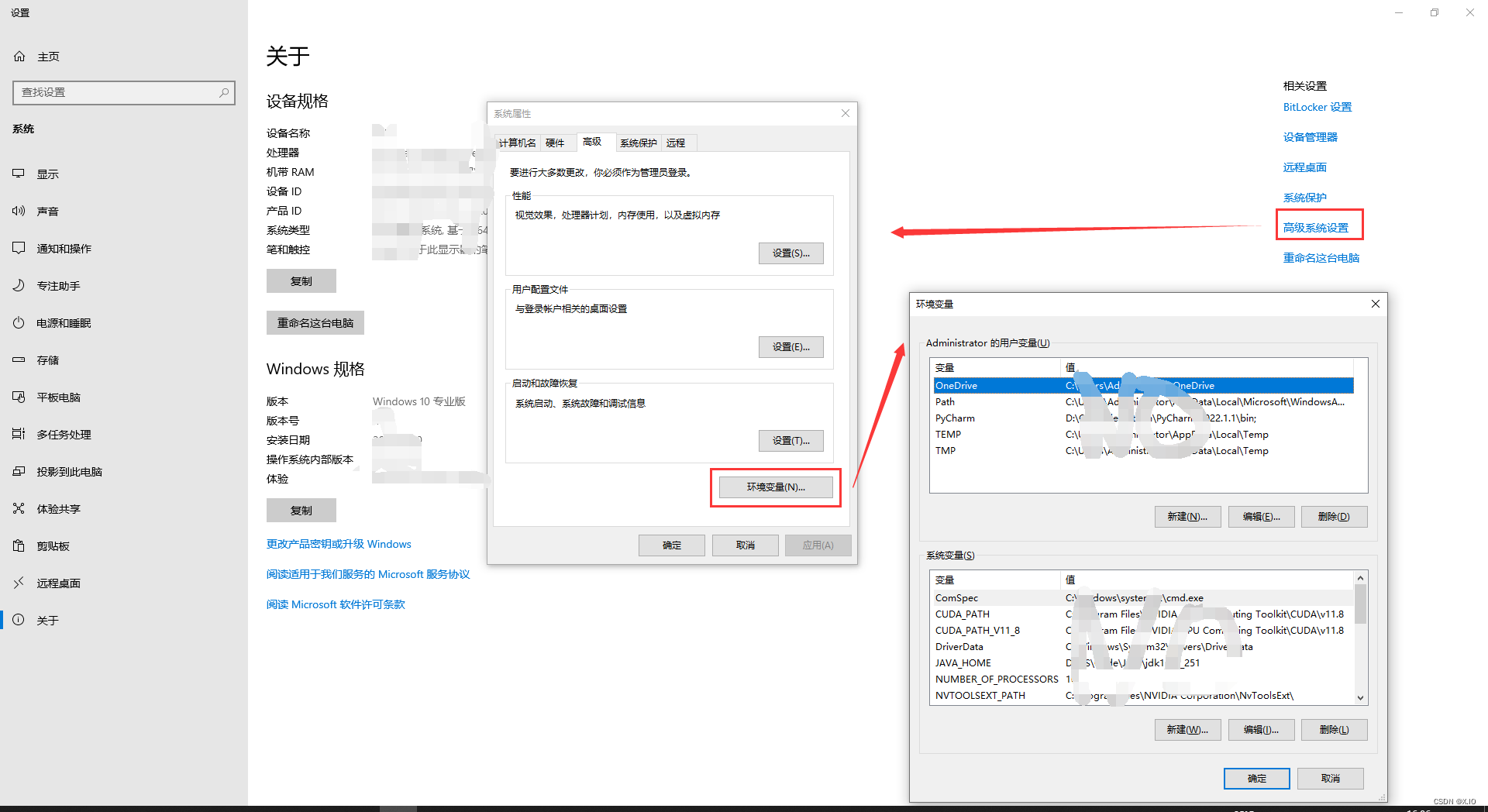Confirm Environment Variables with OK

1257,779
